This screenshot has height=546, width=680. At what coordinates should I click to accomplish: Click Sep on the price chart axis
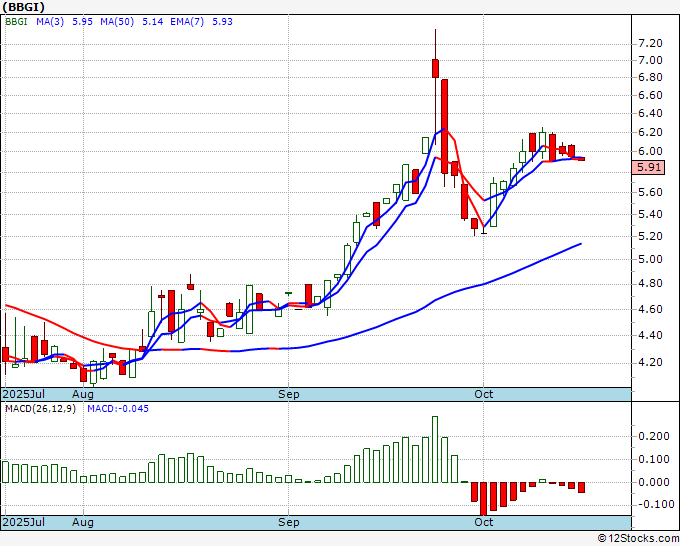288,394
